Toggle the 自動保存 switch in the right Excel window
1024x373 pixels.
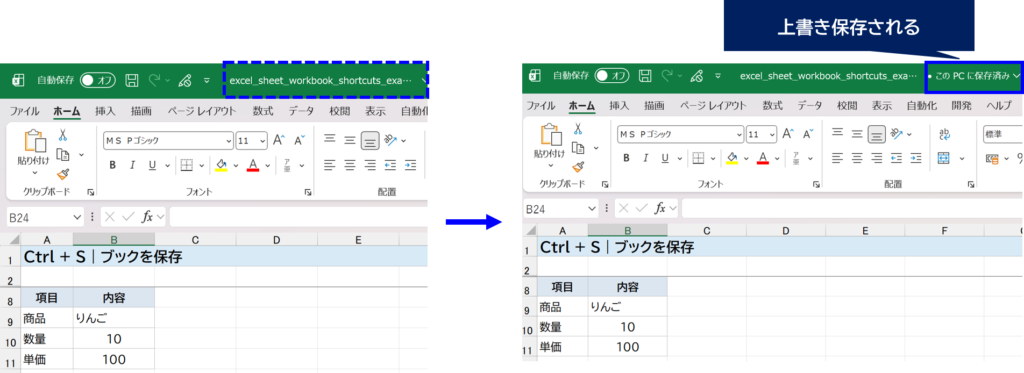pos(611,76)
